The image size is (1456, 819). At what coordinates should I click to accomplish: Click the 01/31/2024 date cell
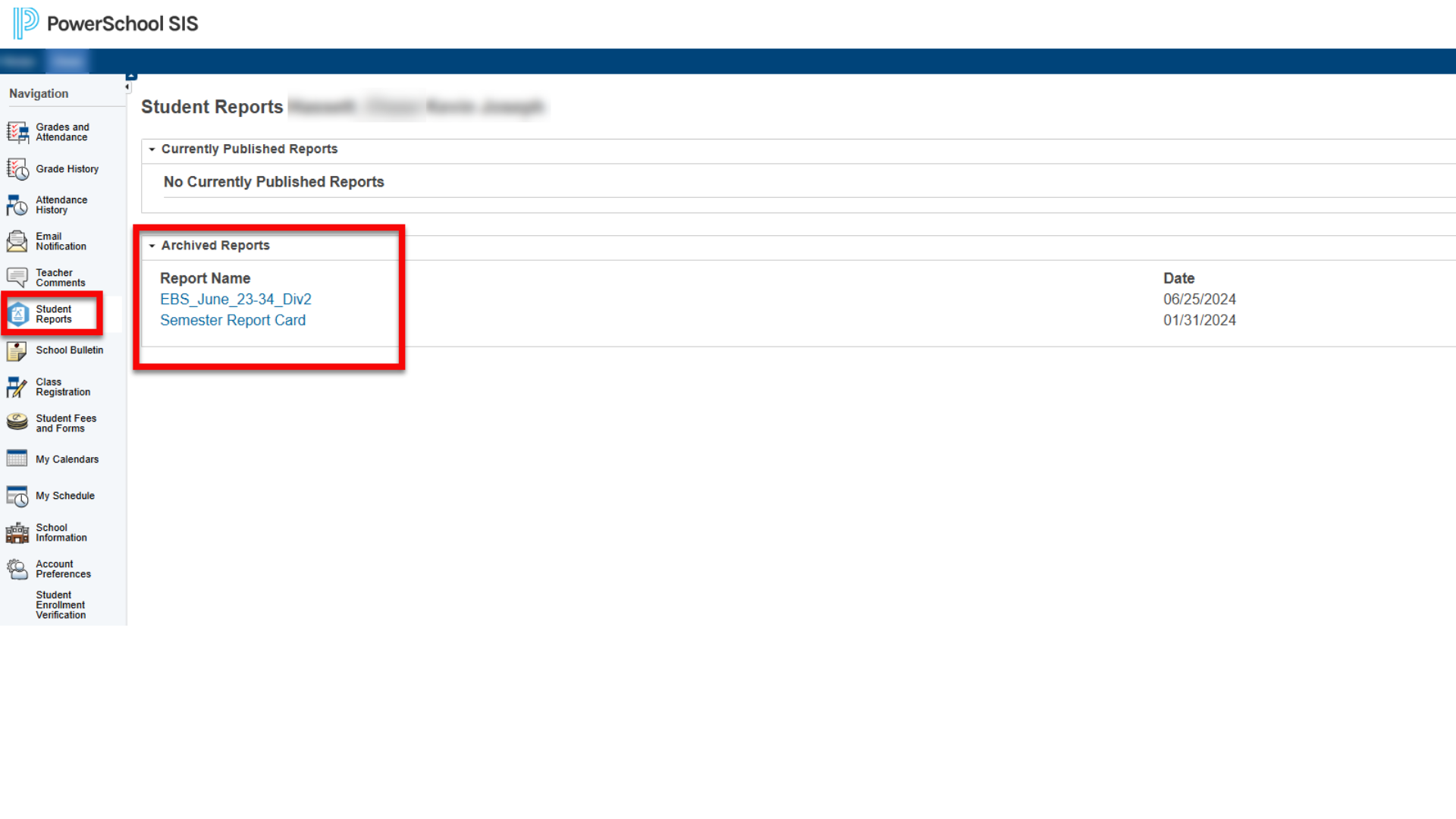(1200, 320)
